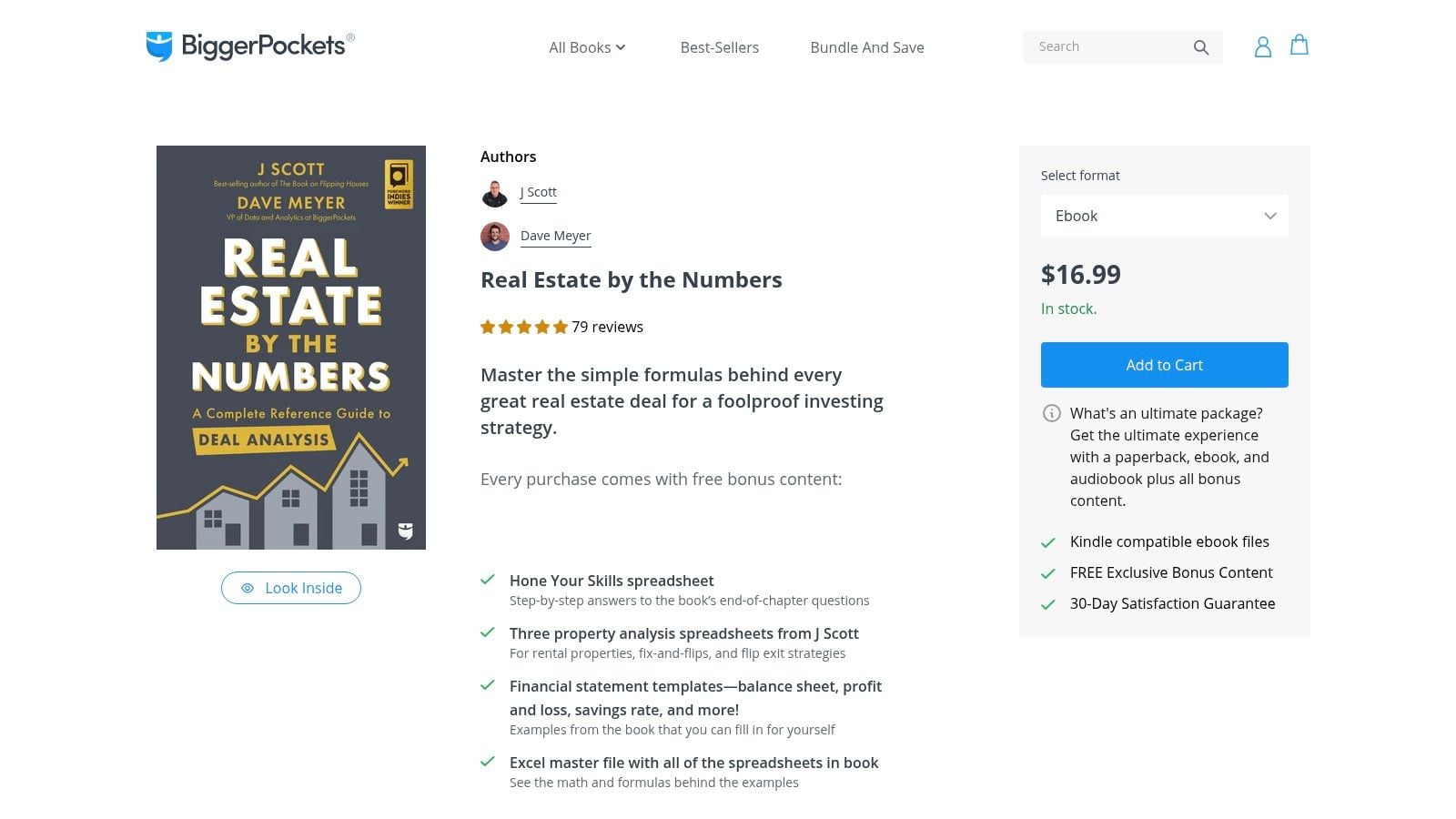The height and width of the screenshot is (819, 1456).
Task: Click the Add to Cart button
Action: click(x=1164, y=365)
